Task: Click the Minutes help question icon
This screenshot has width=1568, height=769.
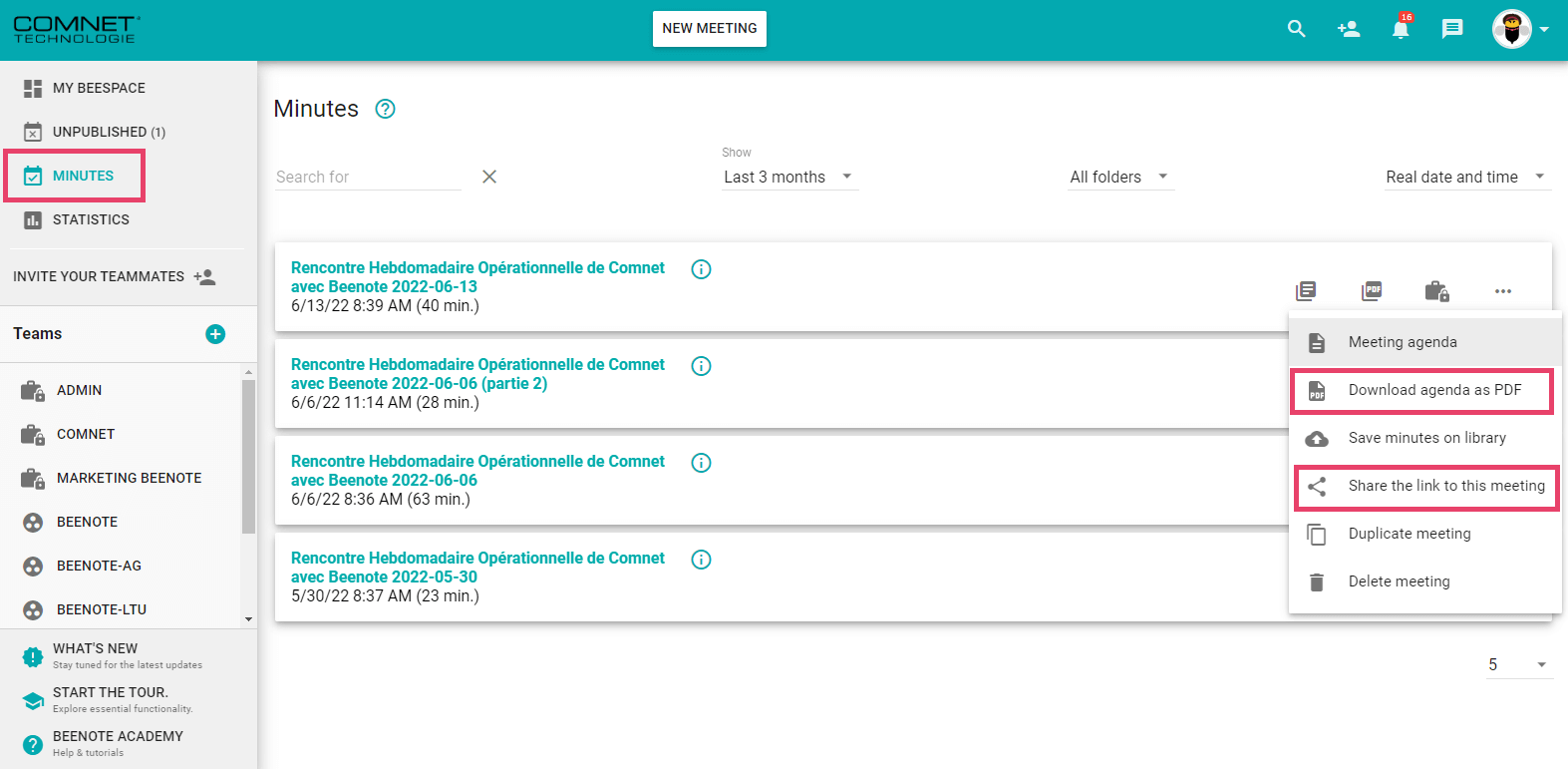Action: click(x=385, y=109)
